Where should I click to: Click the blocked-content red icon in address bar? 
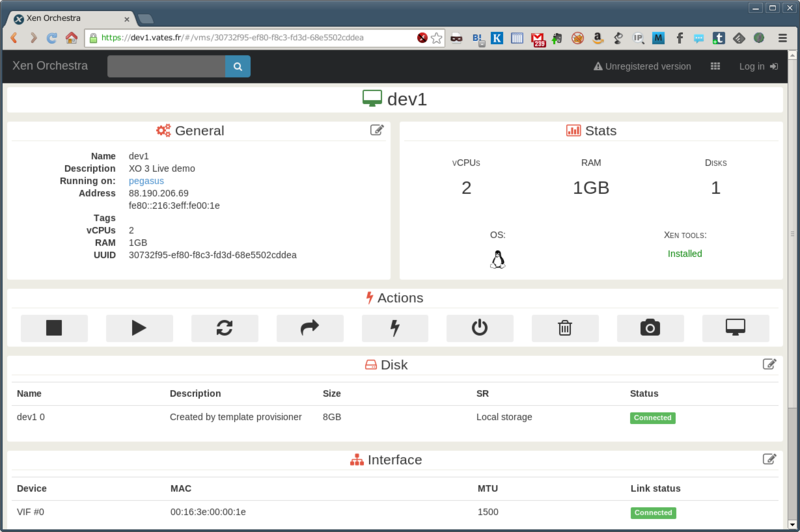(422, 38)
